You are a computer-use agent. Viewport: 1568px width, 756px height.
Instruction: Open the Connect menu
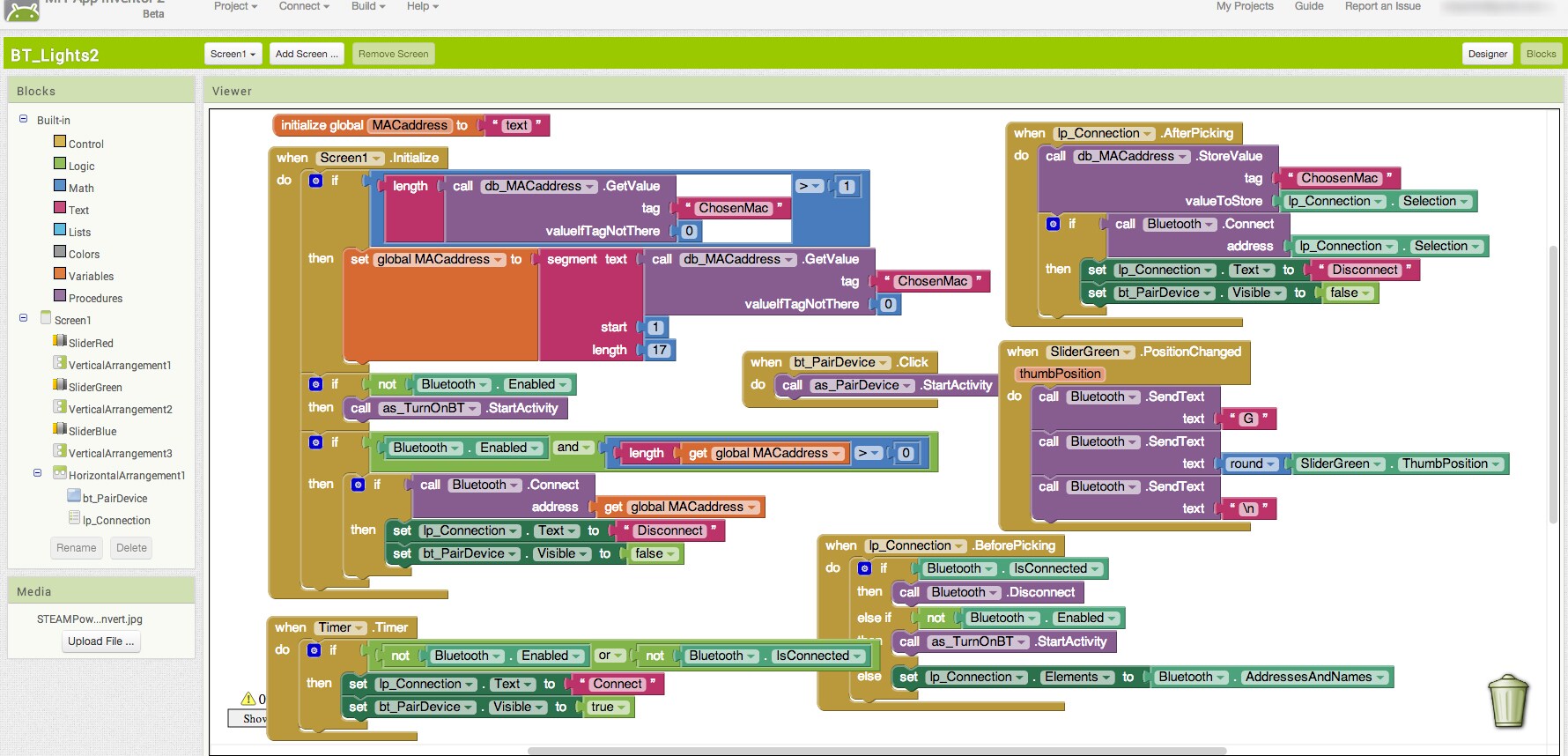[304, 6]
